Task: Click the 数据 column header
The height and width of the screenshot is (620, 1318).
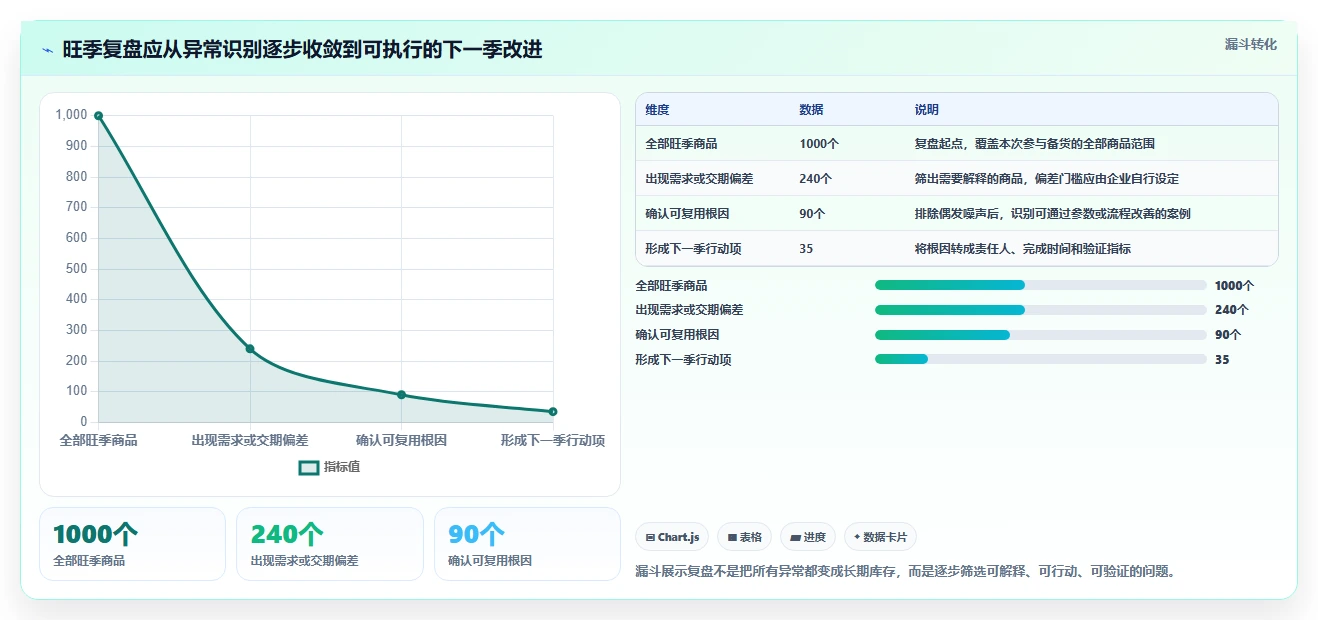Action: pyautogui.click(x=812, y=110)
